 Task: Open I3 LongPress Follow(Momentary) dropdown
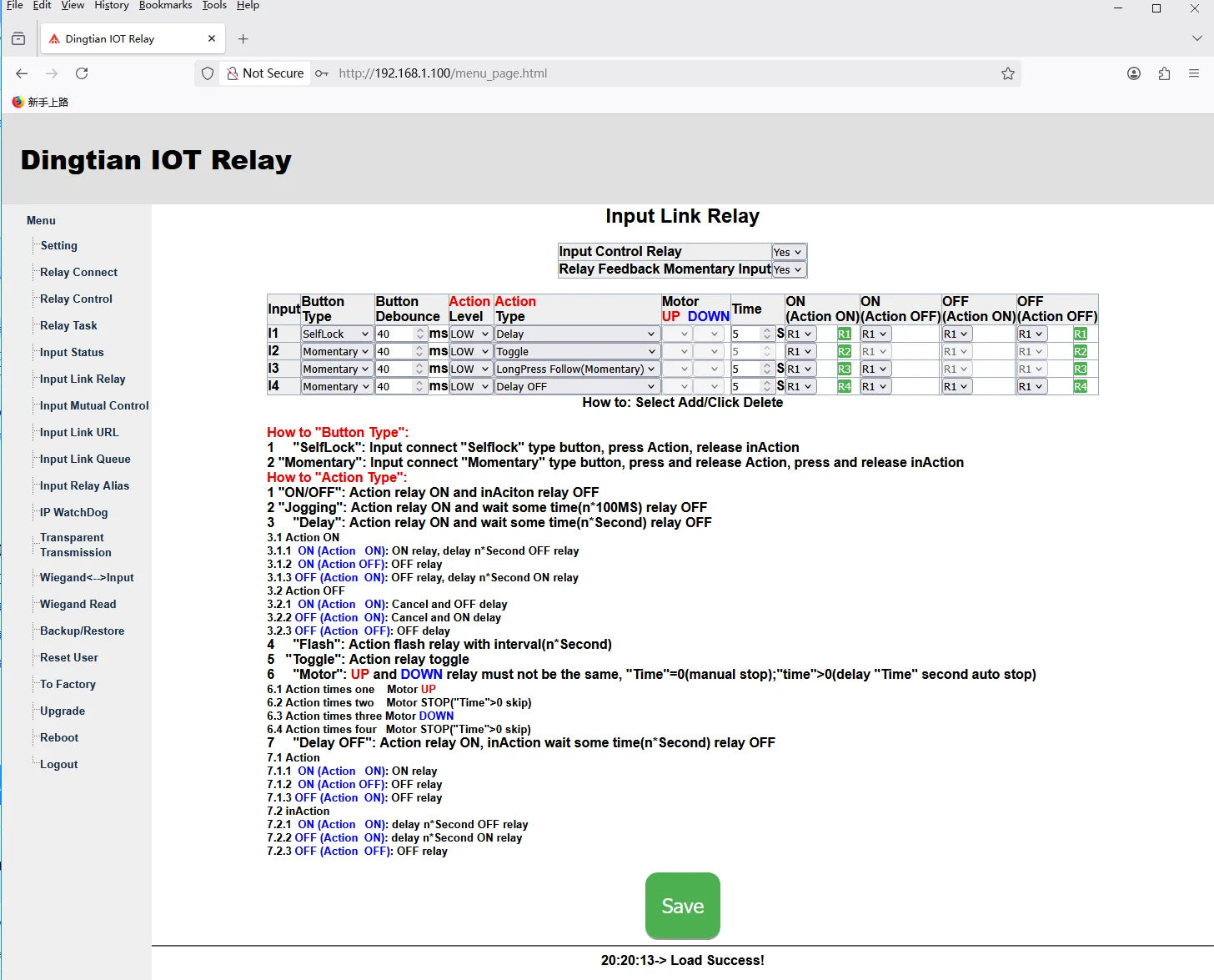tap(577, 369)
